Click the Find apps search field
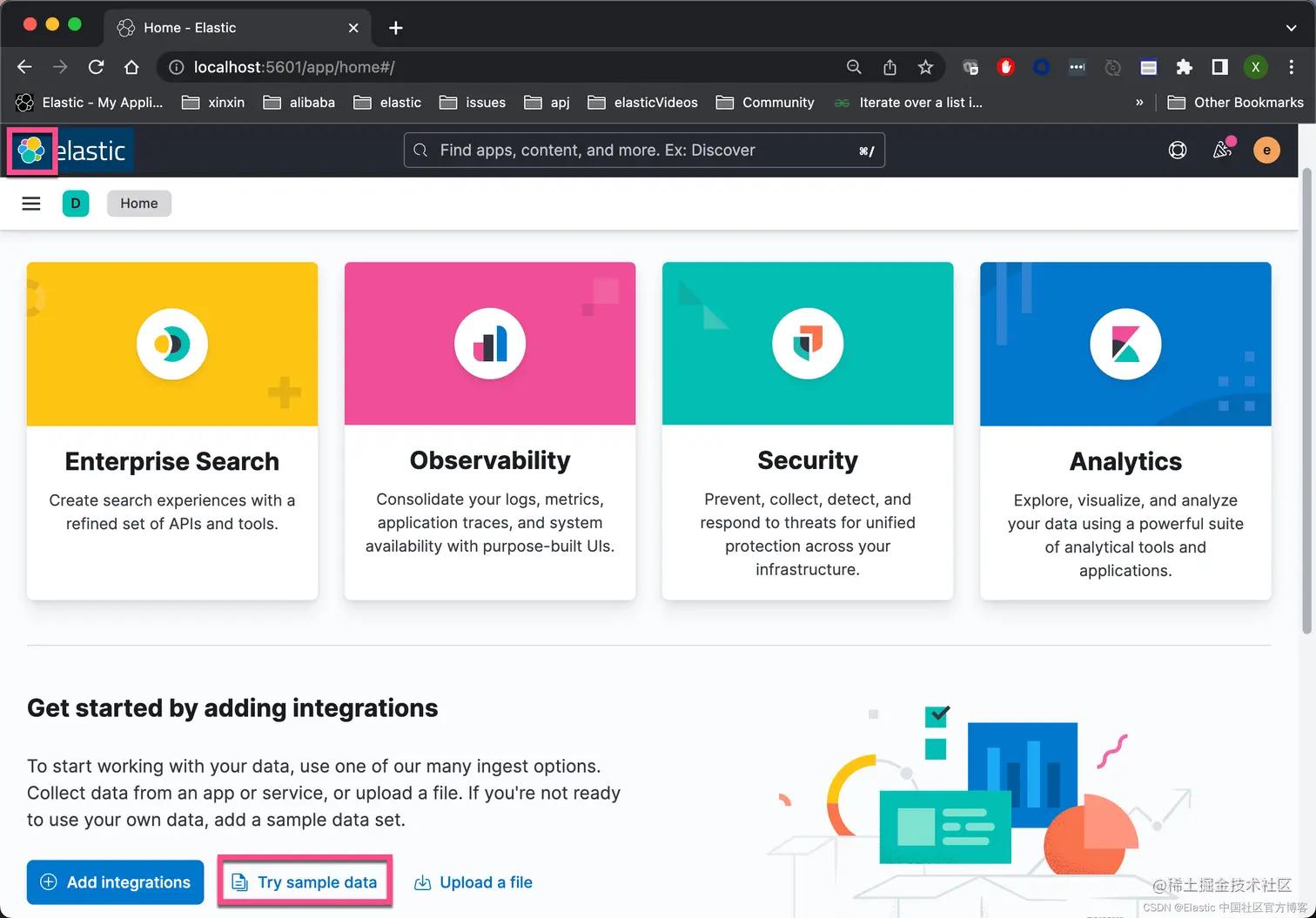 pos(644,151)
